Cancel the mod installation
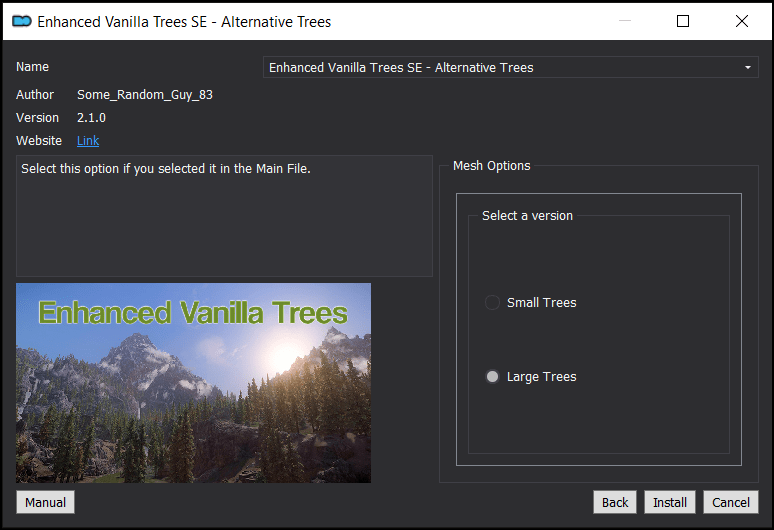The image size is (774, 530). coord(731,502)
